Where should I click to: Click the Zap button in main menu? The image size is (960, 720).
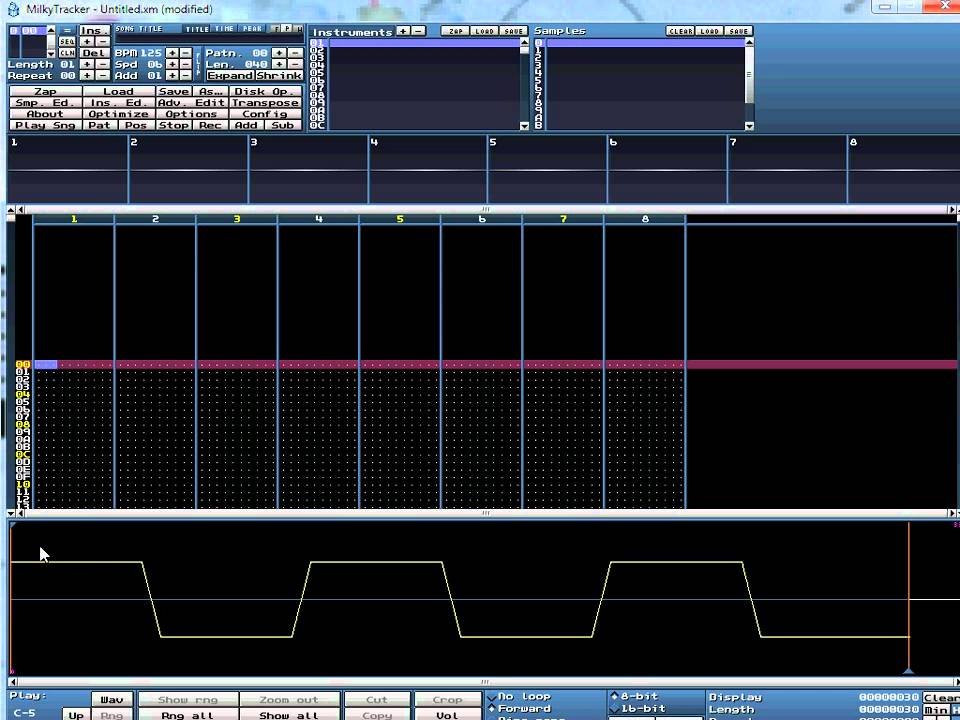point(45,91)
